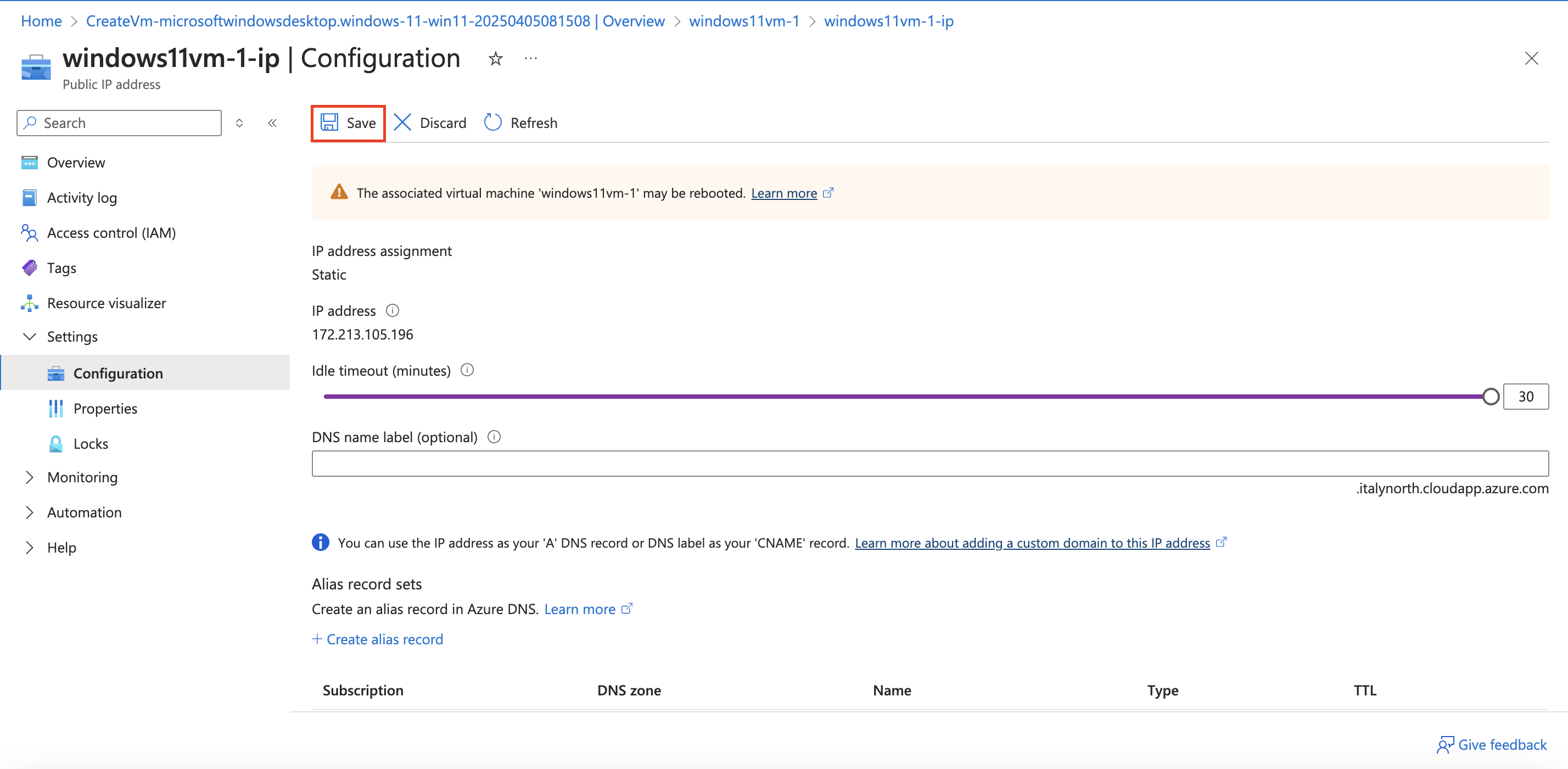Go to Home breadcrumb
This screenshot has height=769, width=1568.
(41, 21)
